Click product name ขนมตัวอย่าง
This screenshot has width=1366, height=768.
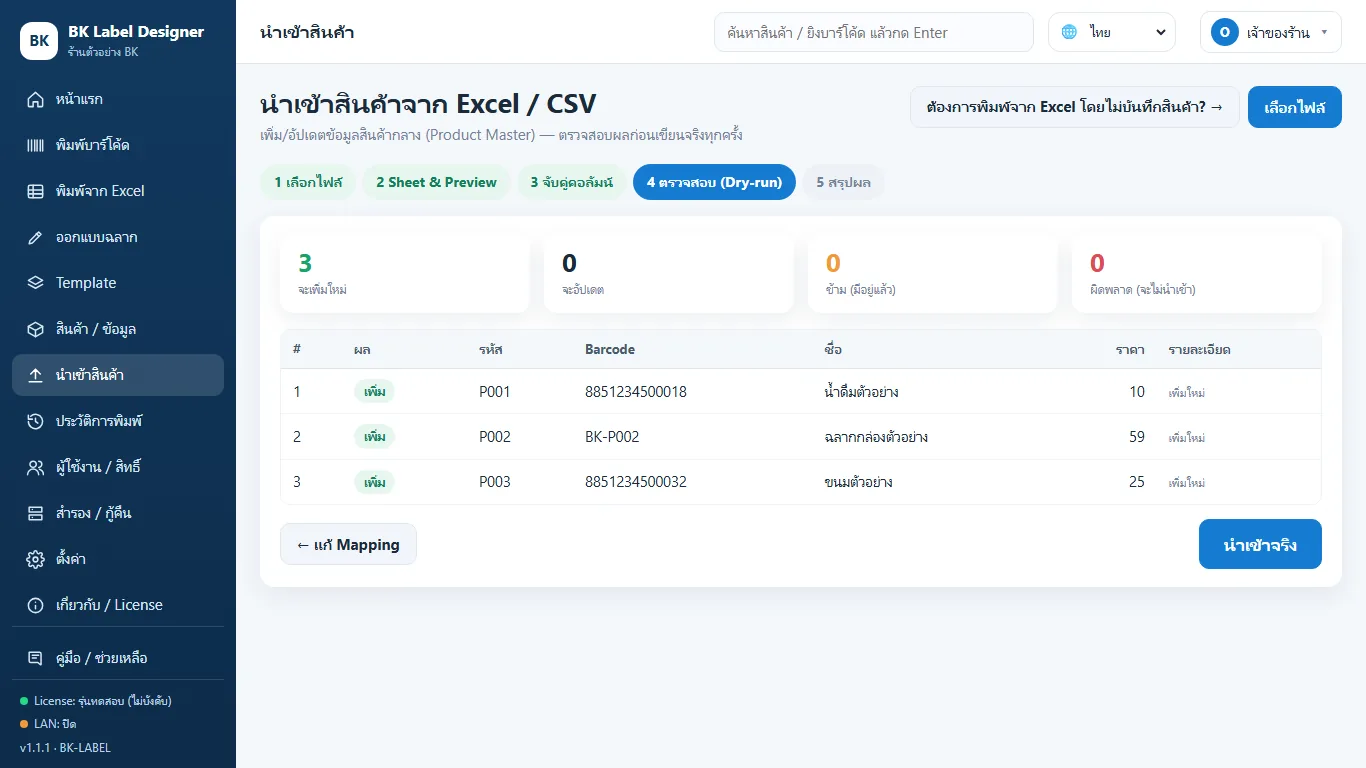point(858,482)
